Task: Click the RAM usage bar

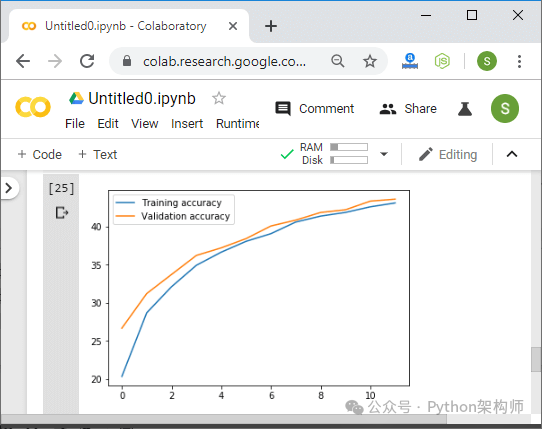Action: pyautogui.click(x=349, y=147)
